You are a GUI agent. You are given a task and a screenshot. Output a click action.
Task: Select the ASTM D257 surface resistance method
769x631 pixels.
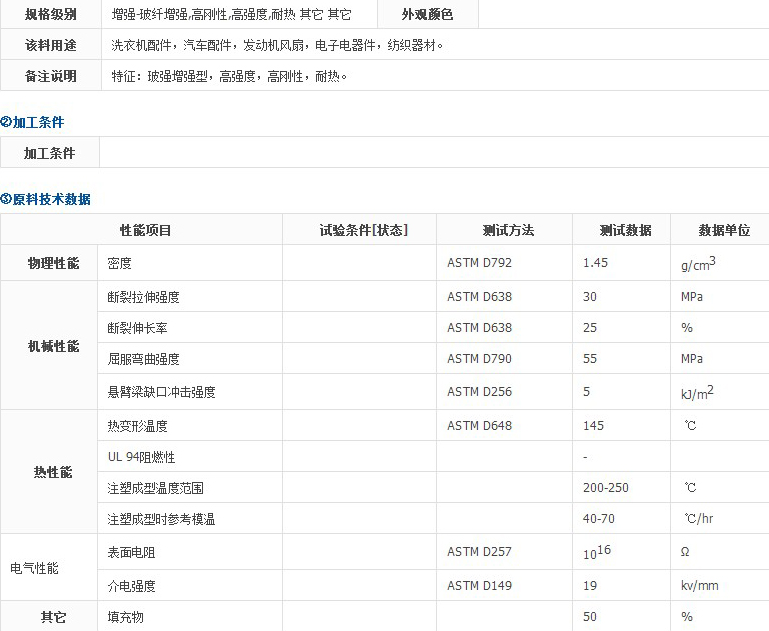coord(479,552)
